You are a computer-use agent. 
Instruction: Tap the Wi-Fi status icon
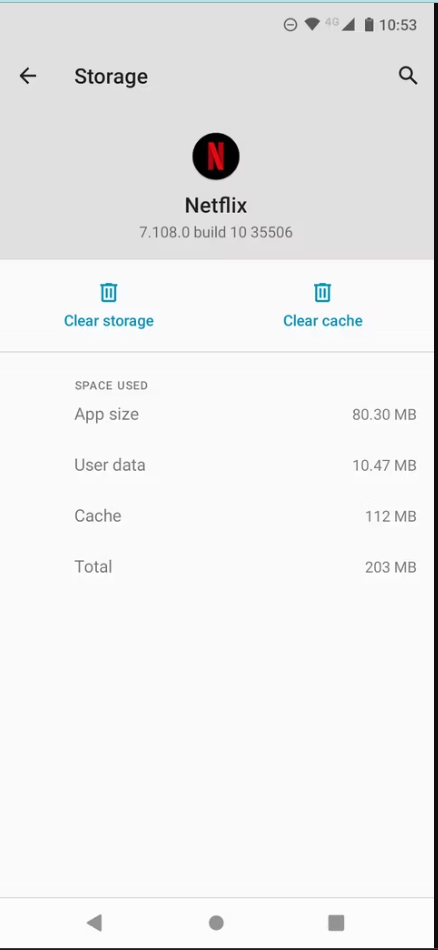[x=312, y=24]
